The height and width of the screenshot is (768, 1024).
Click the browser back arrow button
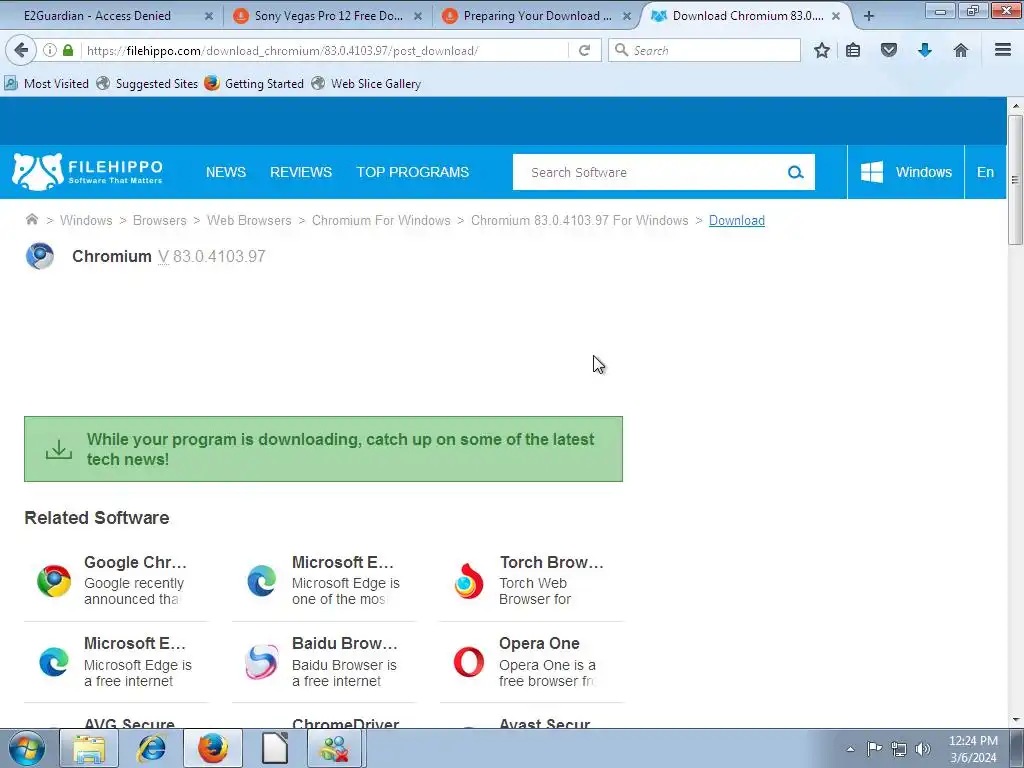21,50
